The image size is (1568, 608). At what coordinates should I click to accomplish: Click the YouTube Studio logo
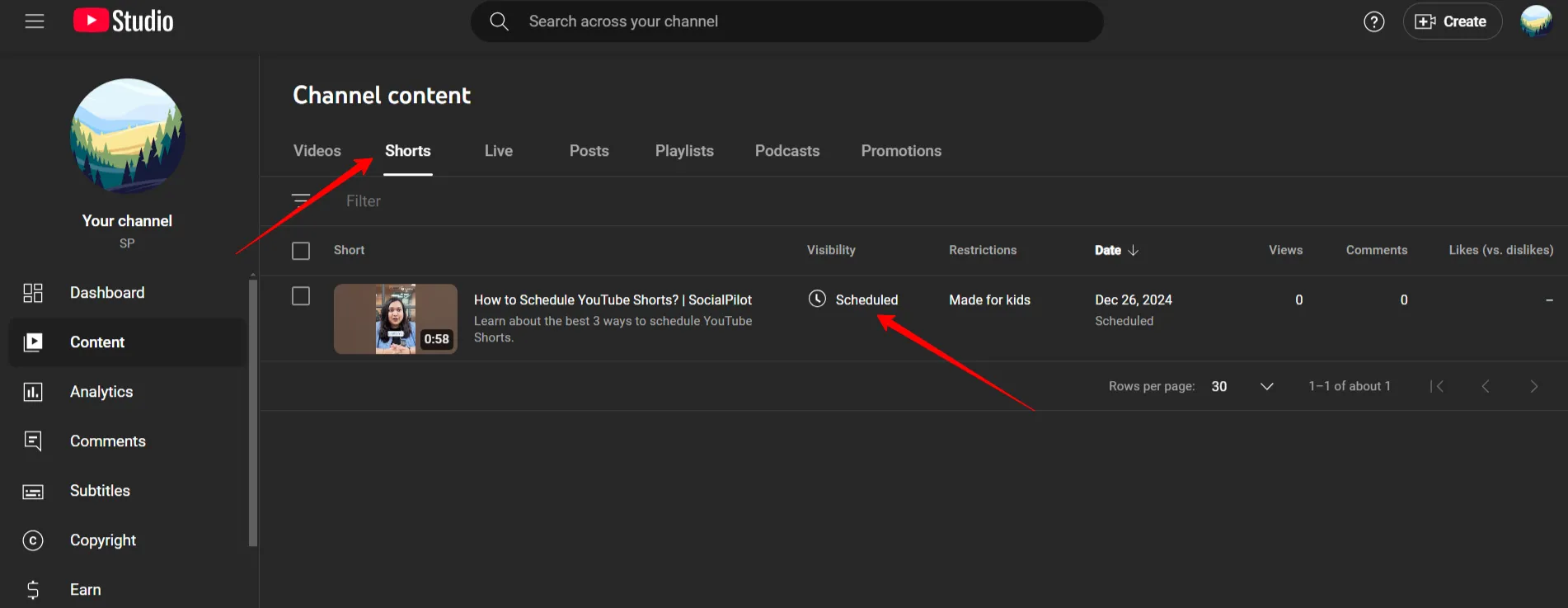coord(124,21)
